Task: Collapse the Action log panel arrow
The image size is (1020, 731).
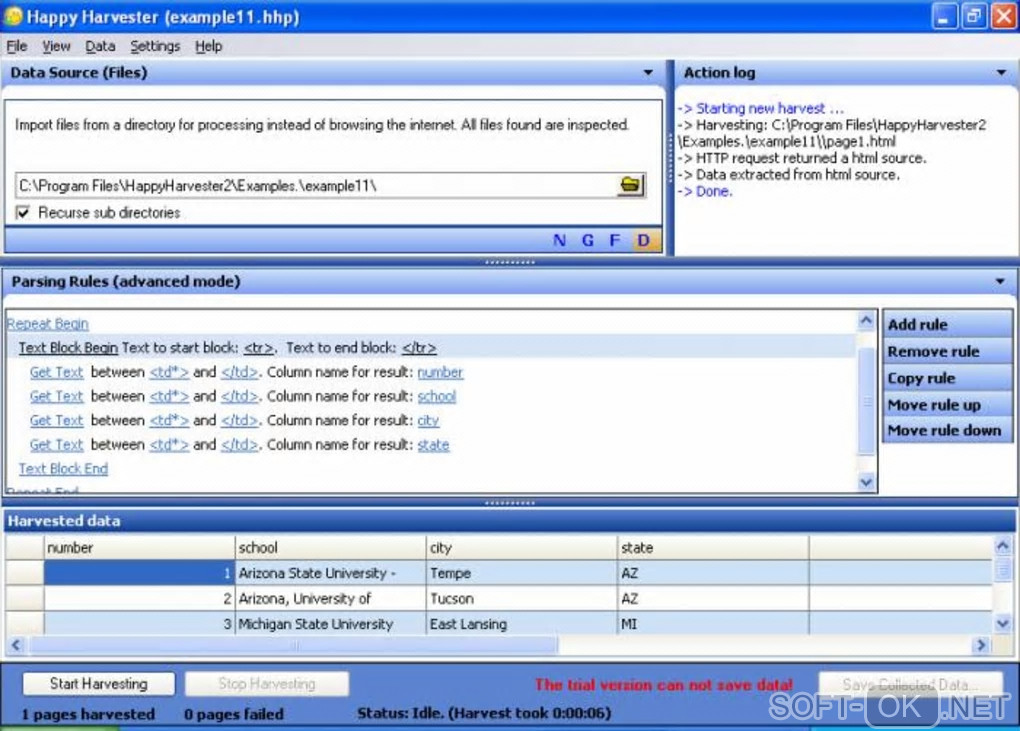Action: click(1001, 73)
